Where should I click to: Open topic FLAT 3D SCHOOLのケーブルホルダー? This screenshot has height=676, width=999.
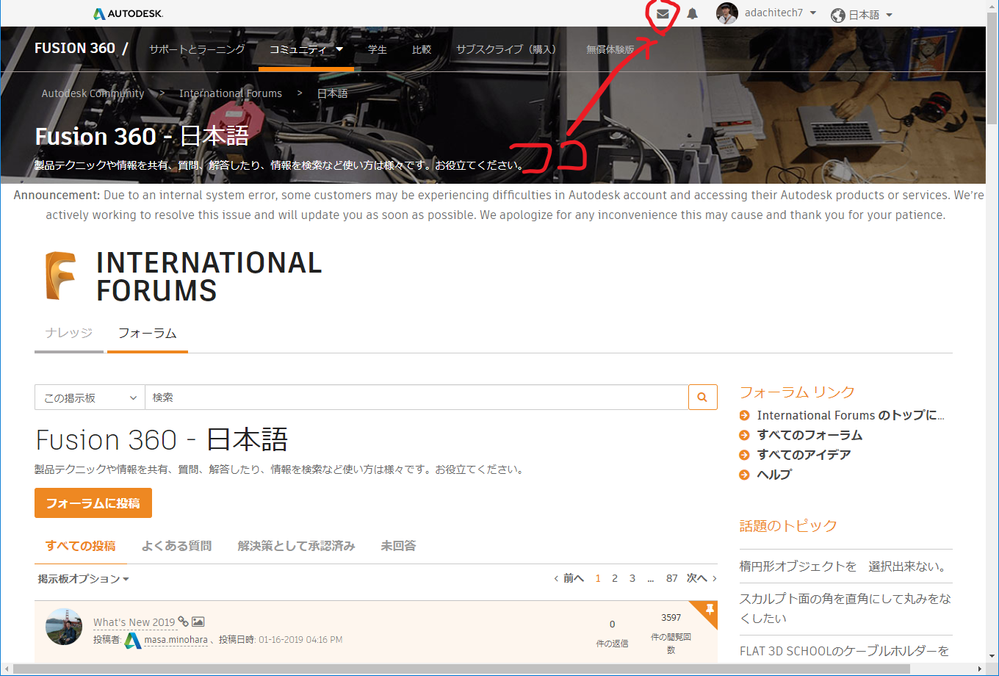(844, 651)
